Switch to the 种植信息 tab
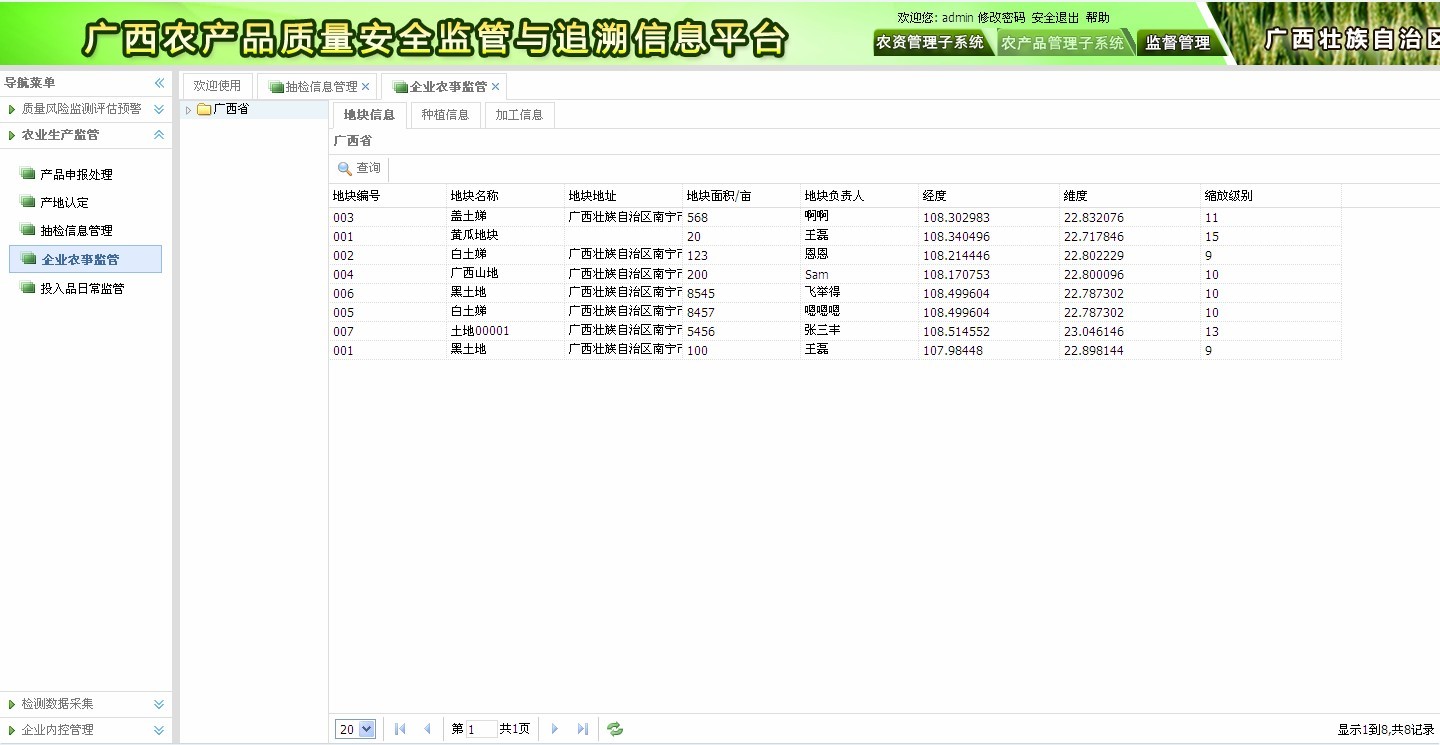 coord(445,115)
